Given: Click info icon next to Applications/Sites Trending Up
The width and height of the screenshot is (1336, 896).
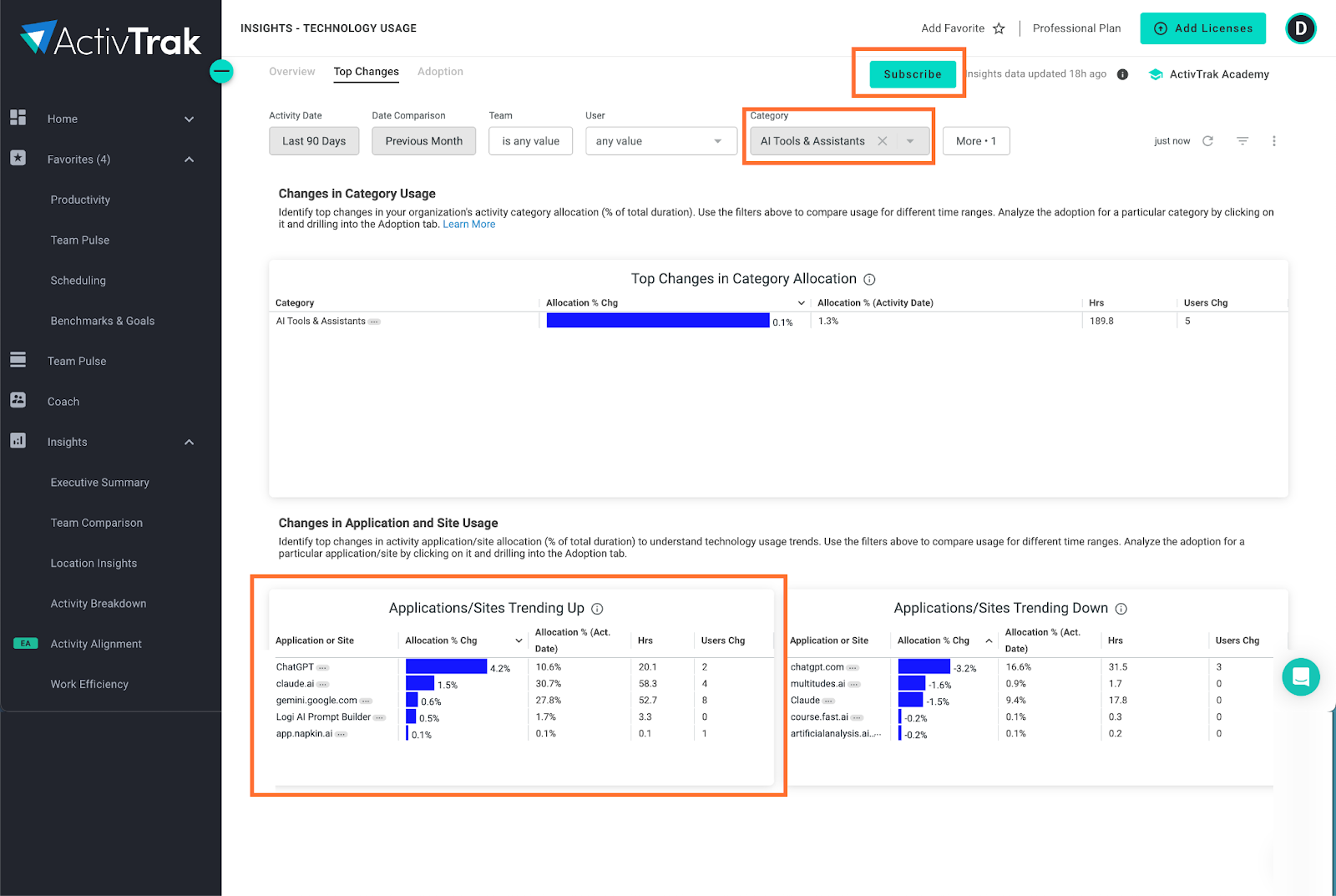Looking at the screenshot, I should pos(597,609).
